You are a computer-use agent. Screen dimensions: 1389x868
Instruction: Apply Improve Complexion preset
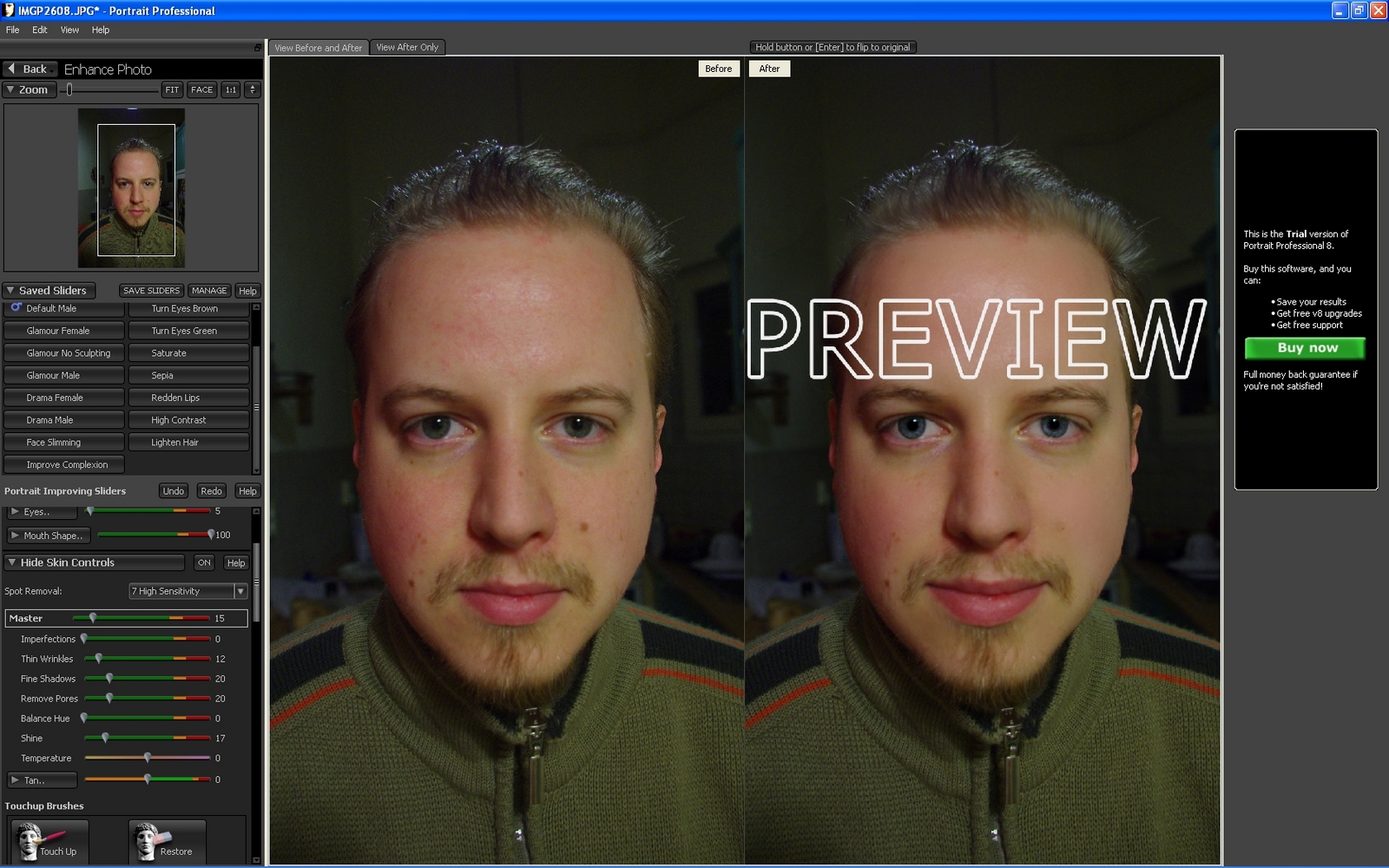[x=63, y=464]
